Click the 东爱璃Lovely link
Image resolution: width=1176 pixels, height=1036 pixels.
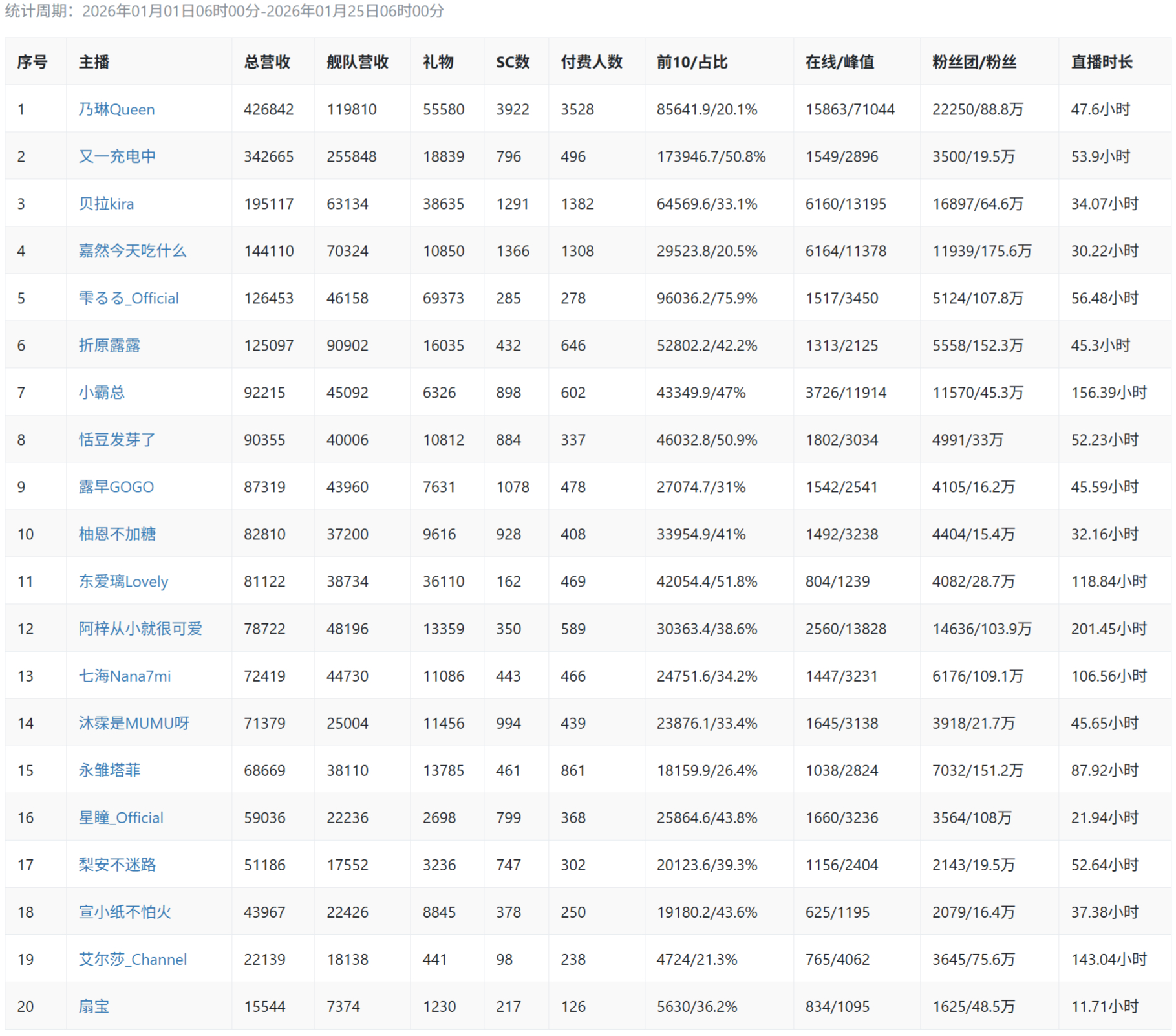[123, 581]
